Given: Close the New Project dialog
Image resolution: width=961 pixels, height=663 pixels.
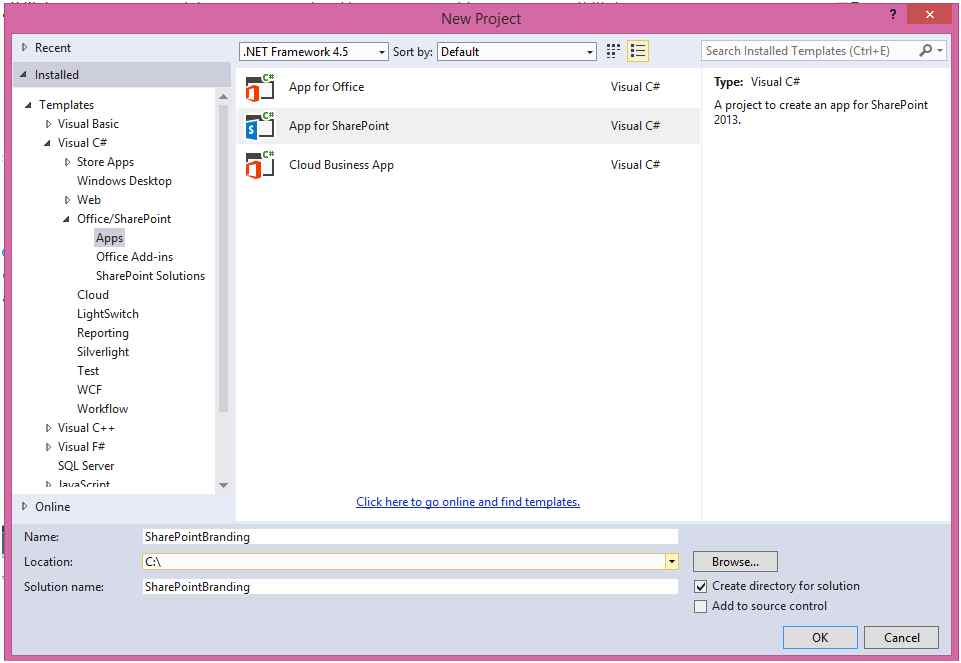Looking at the screenshot, I should [929, 14].
